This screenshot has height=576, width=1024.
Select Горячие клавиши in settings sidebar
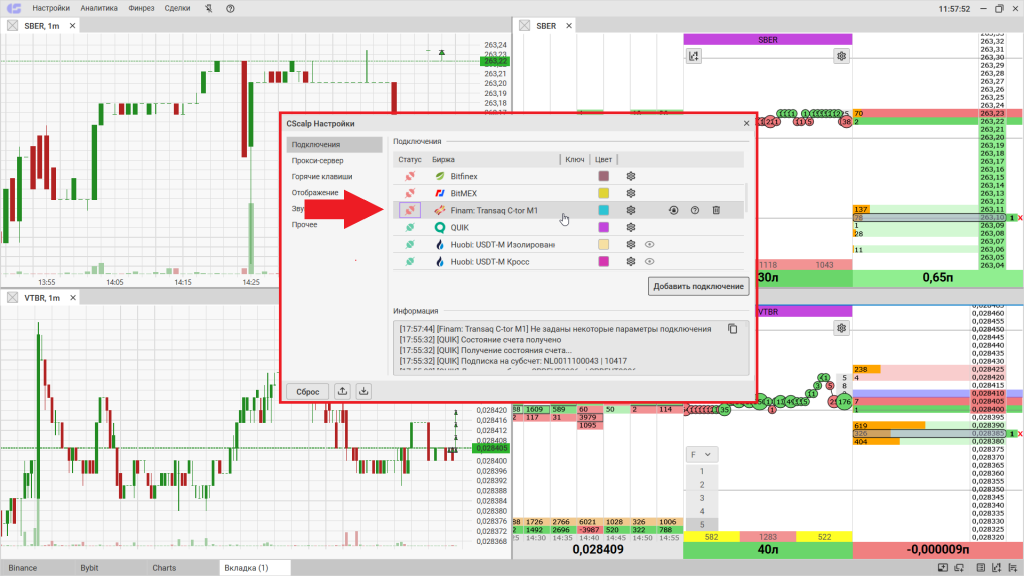[x=322, y=176]
